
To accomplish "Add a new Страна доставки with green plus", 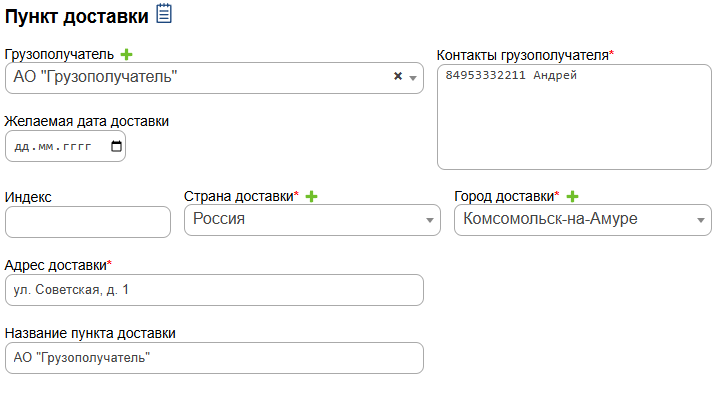I will 311,197.
